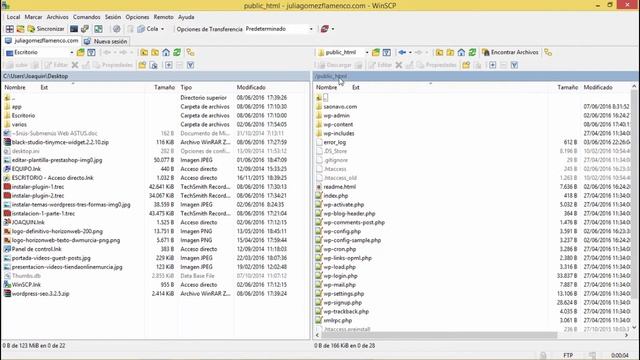640x360 pixels.
Task: Click the compare directories toolbar icon
Action: tap(20, 29)
